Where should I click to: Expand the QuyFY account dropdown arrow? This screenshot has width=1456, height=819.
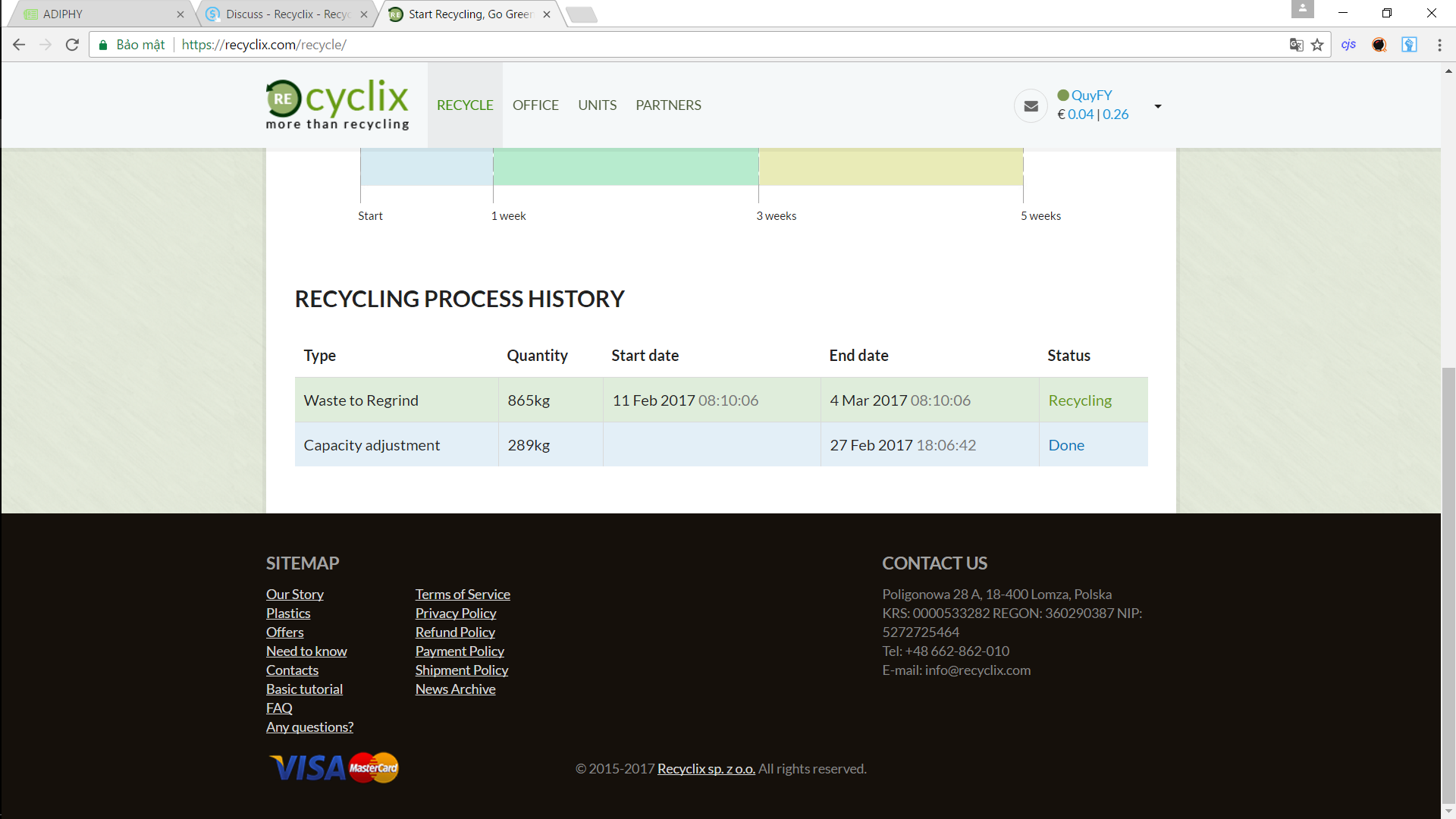[1158, 106]
